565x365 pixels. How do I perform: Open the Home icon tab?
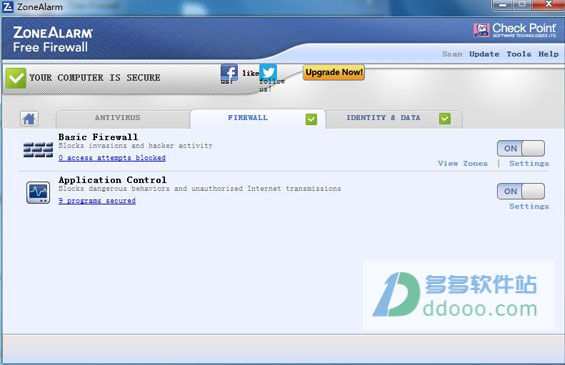pos(29,119)
